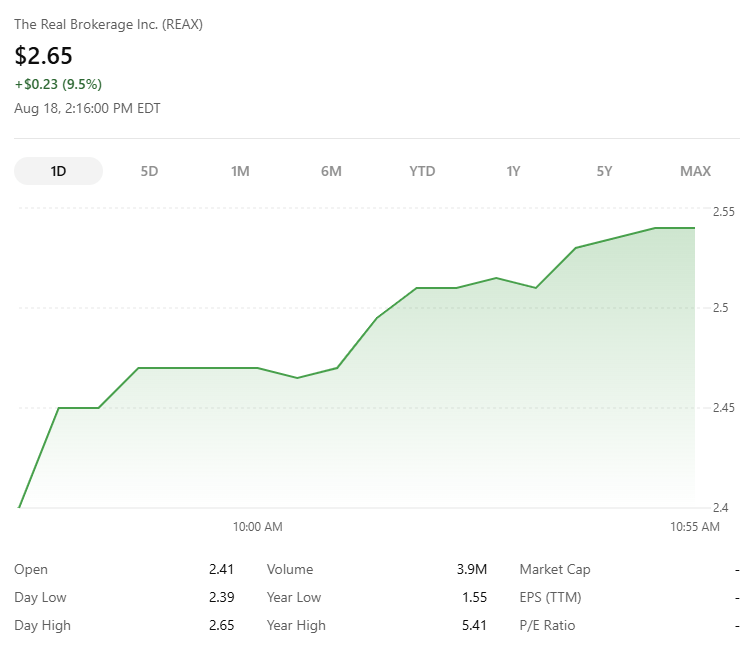The image size is (750, 649).
Task: Click the Market Cap label
Action: tap(555, 569)
